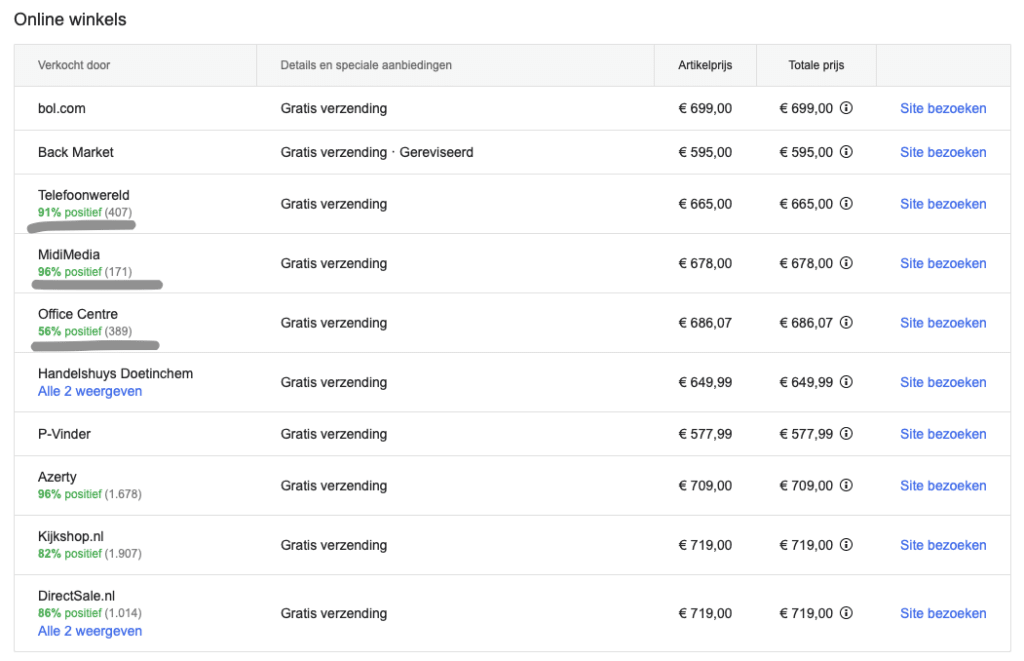The height and width of the screenshot is (661, 1024).
Task: Click 'Site bezoeken' in the Azerty row
Action: click(943, 486)
